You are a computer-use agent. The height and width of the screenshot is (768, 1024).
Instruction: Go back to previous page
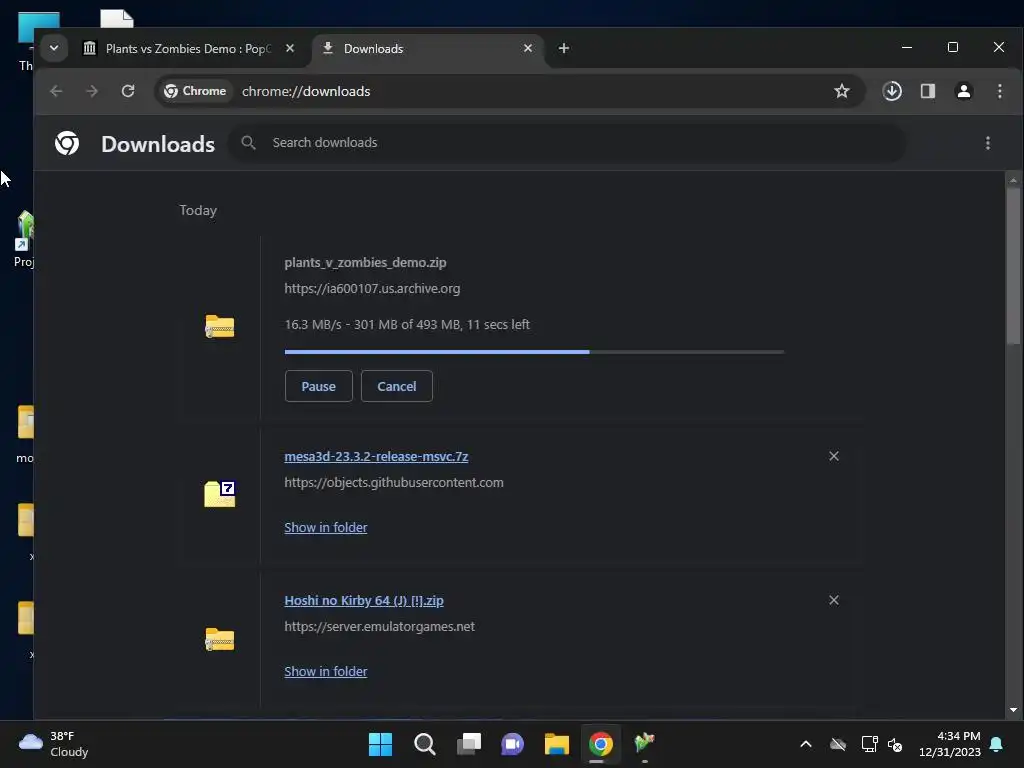(56, 91)
